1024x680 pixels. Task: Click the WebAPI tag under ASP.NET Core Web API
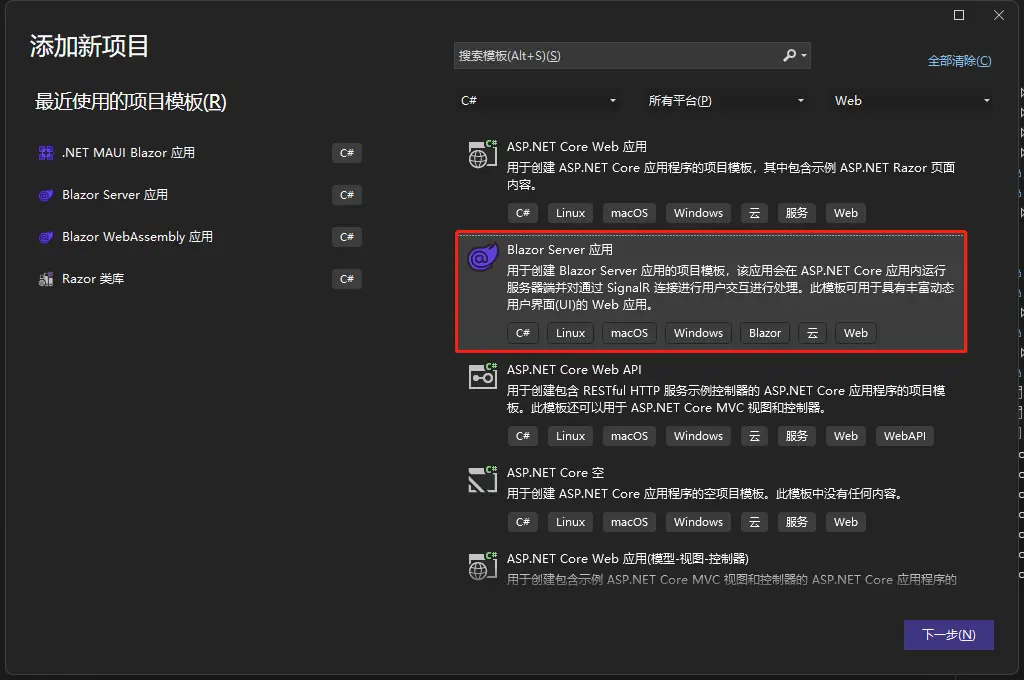pos(904,436)
